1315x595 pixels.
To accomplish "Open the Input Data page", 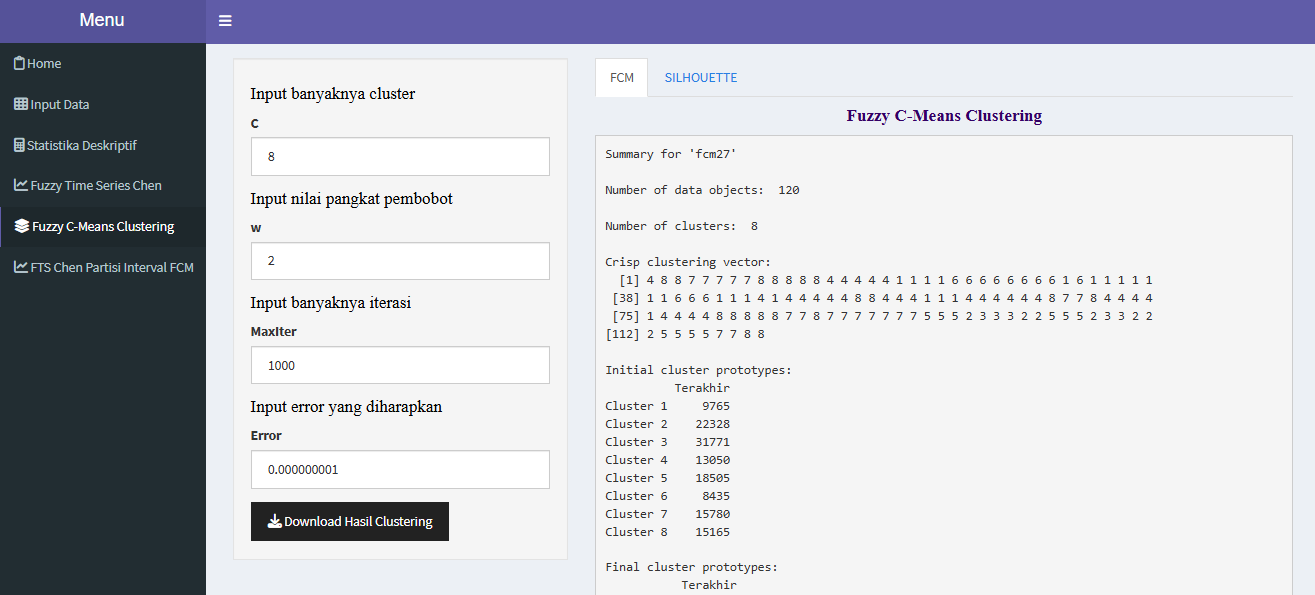I will click(x=103, y=104).
